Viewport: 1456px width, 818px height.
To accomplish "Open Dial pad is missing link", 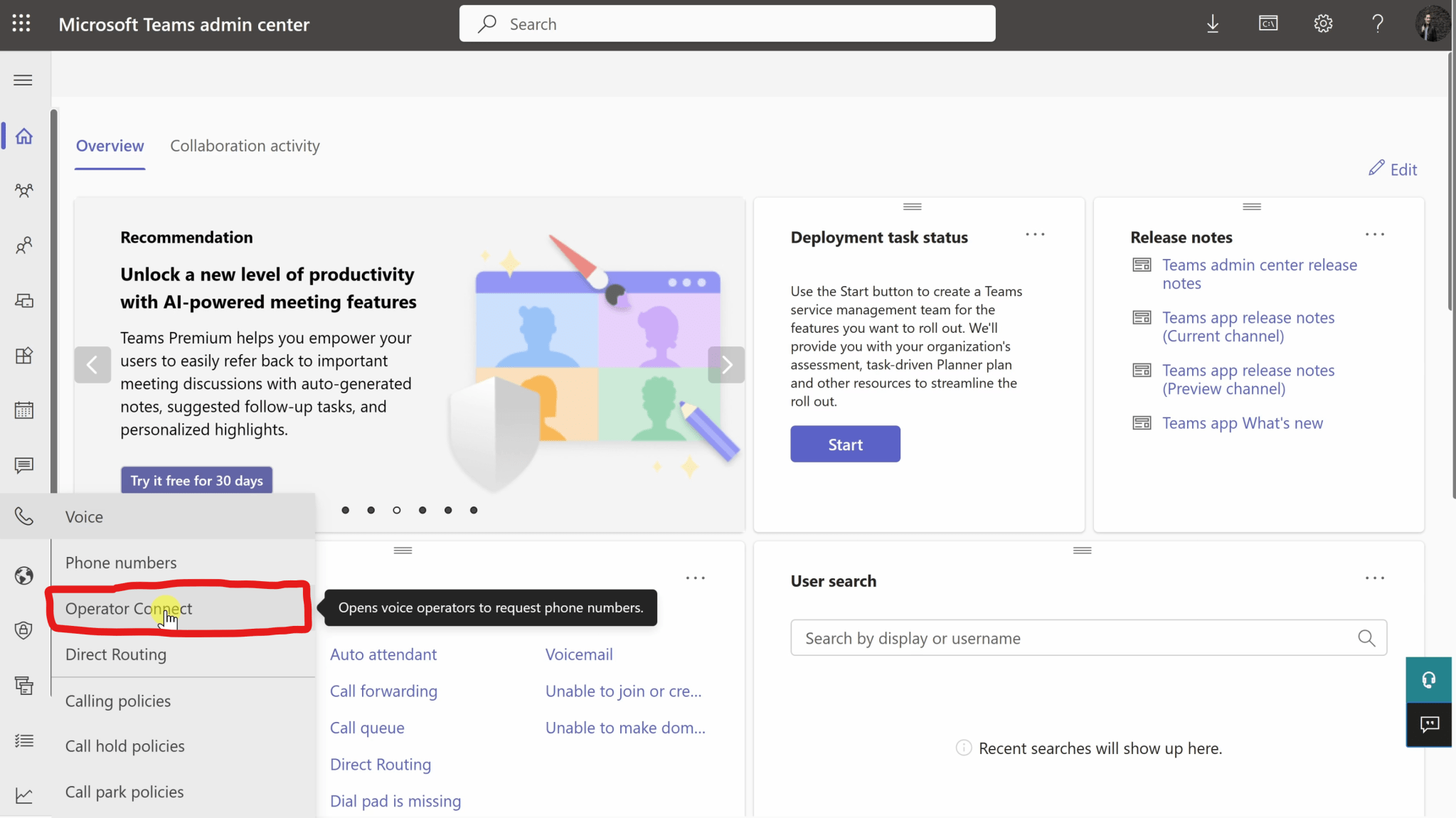I will coord(395,802).
